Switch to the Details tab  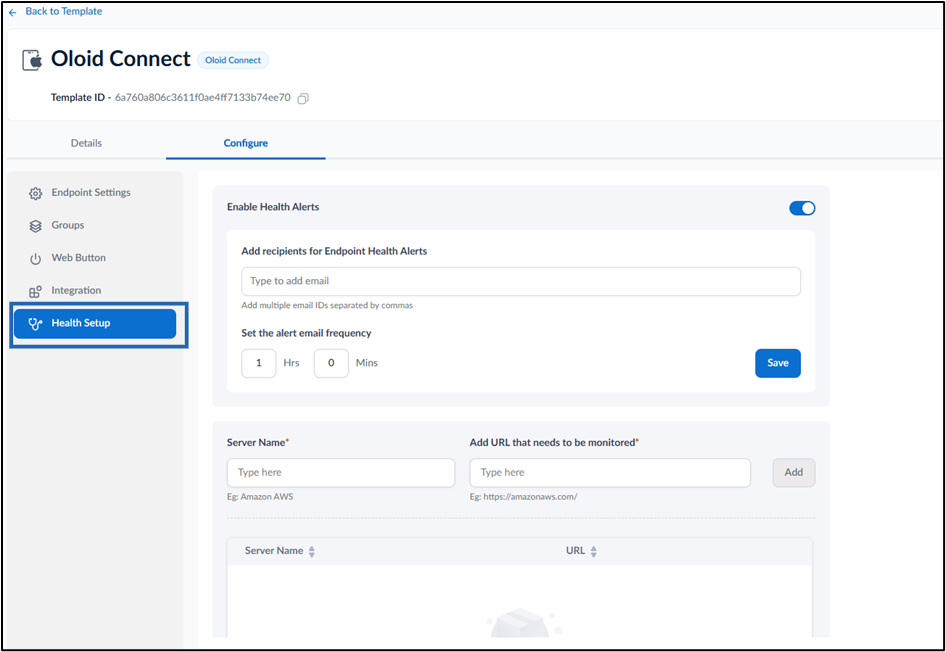86,143
